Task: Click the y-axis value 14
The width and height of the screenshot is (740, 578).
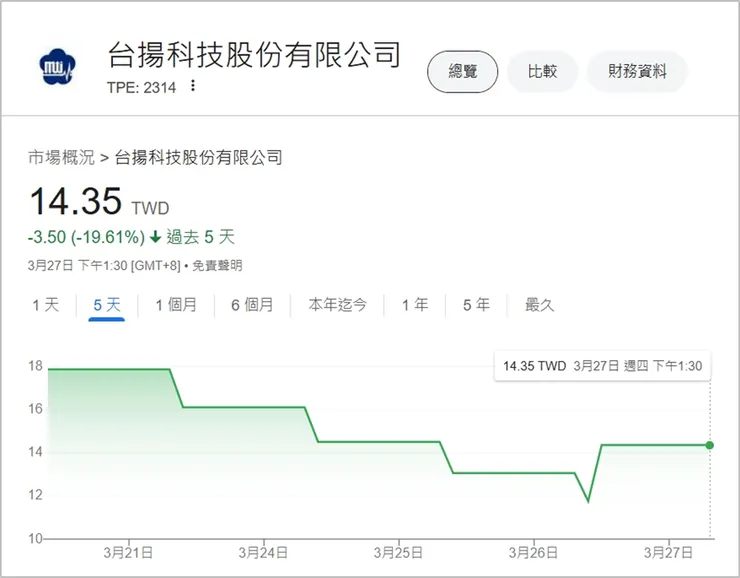Action: coord(35,452)
